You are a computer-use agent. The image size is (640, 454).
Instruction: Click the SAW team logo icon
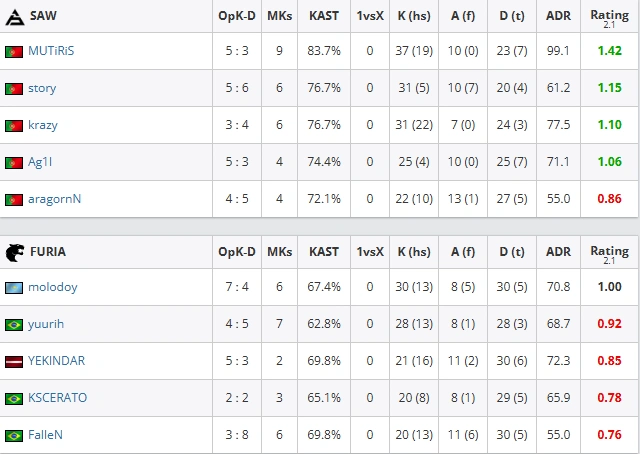click(15, 17)
